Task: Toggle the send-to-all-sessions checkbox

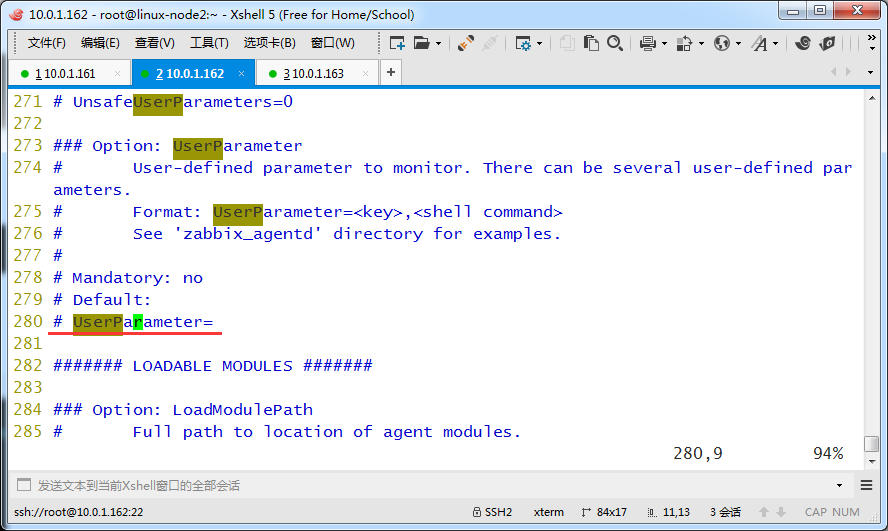Action: click(24, 485)
